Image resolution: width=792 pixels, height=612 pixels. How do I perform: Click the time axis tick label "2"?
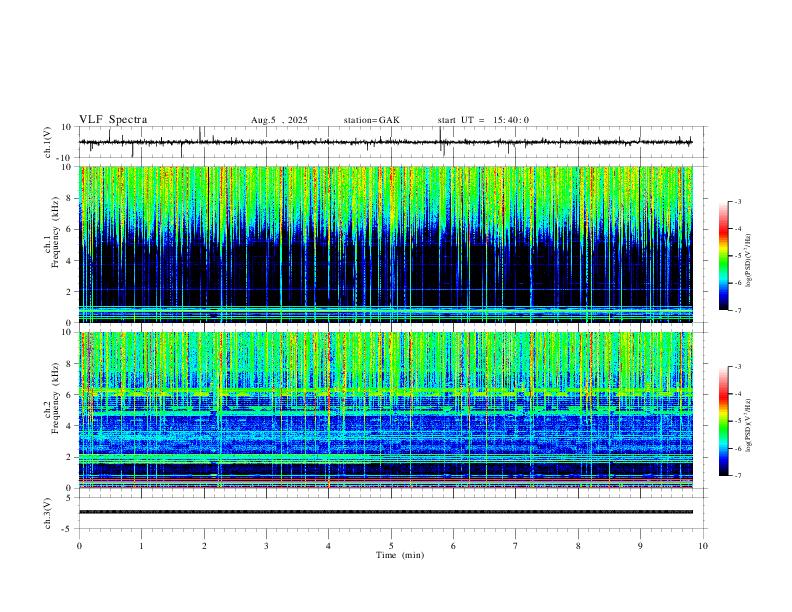pos(204,546)
